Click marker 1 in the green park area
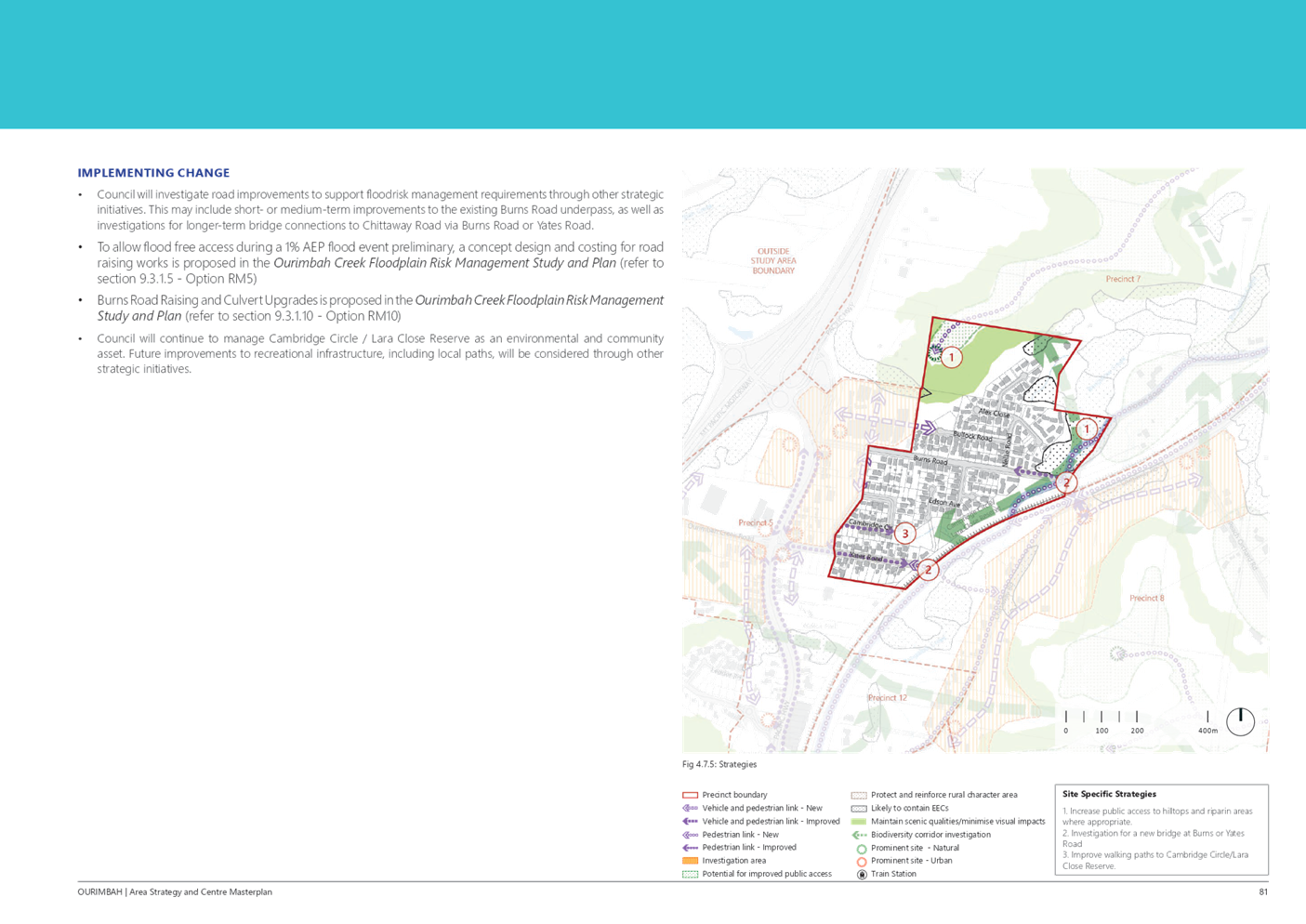 pyautogui.click(x=951, y=357)
